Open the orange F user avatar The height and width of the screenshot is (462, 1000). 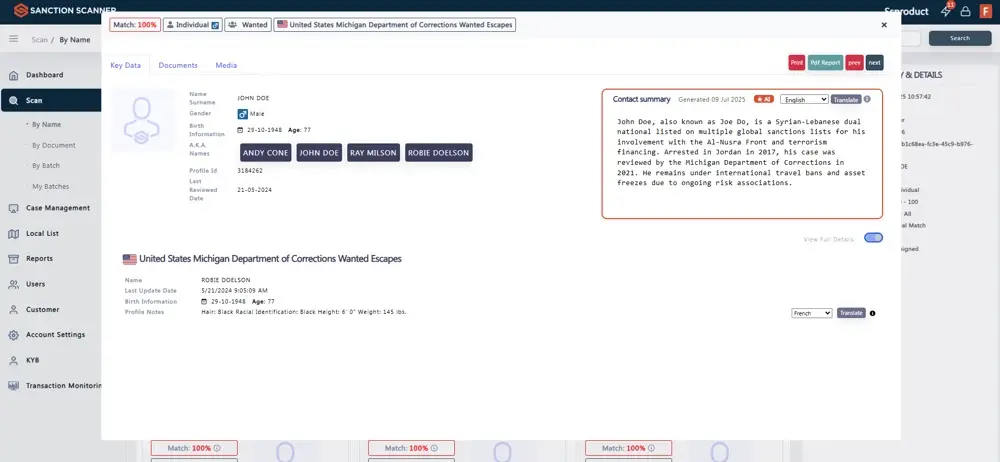pyautogui.click(x=984, y=11)
